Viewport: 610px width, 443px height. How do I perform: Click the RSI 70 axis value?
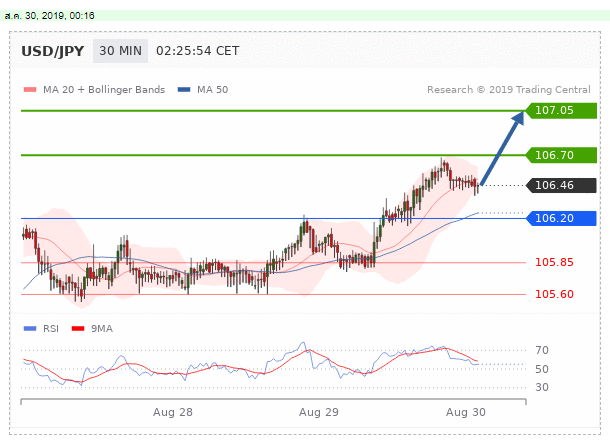point(542,350)
